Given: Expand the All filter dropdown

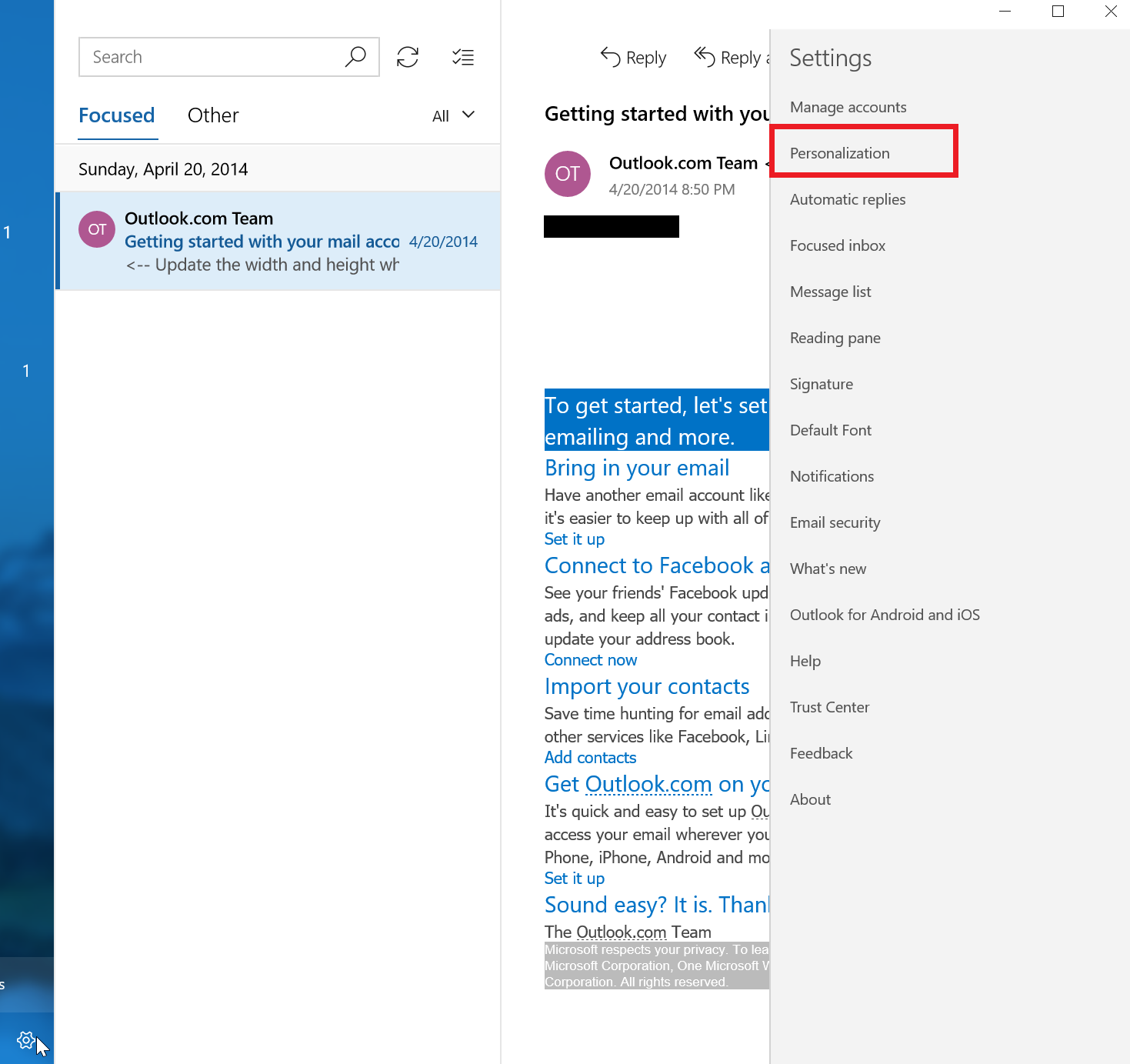Looking at the screenshot, I should coord(454,115).
